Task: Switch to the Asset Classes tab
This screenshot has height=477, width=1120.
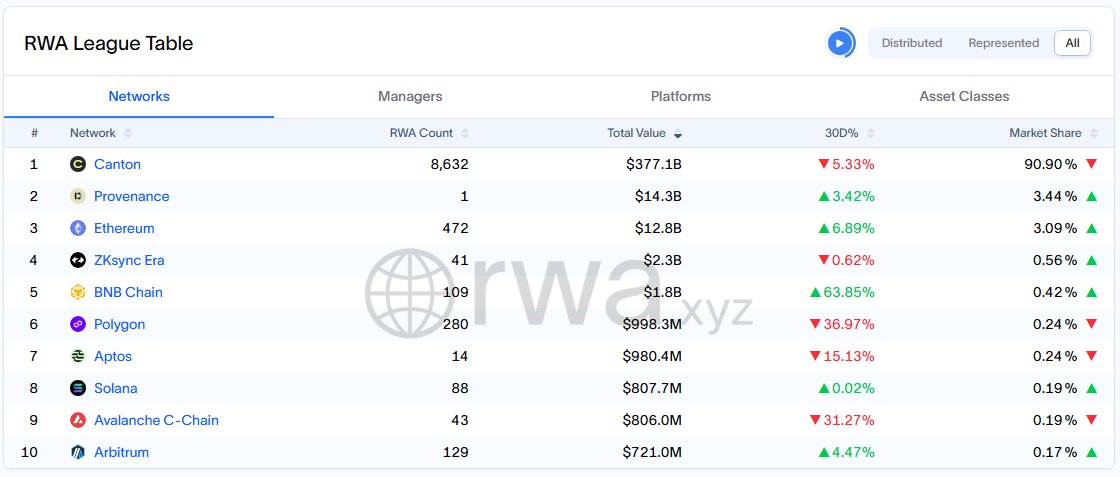Action: [964, 96]
